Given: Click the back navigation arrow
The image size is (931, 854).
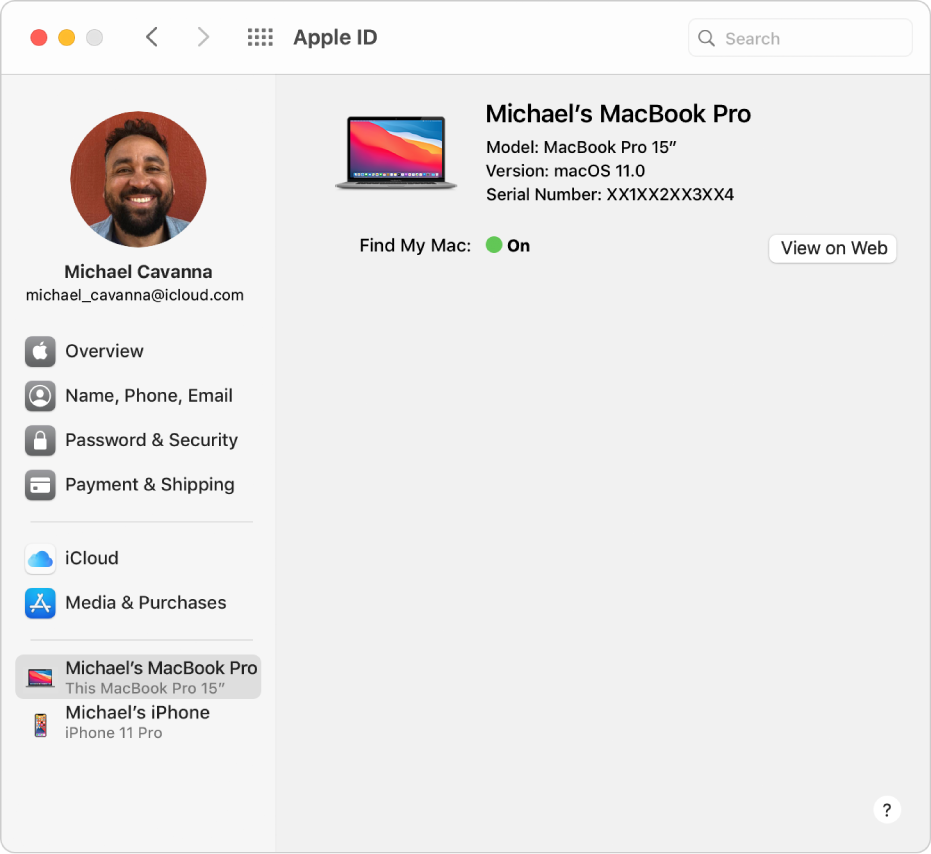Looking at the screenshot, I should pyautogui.click(x=151, y=36).
